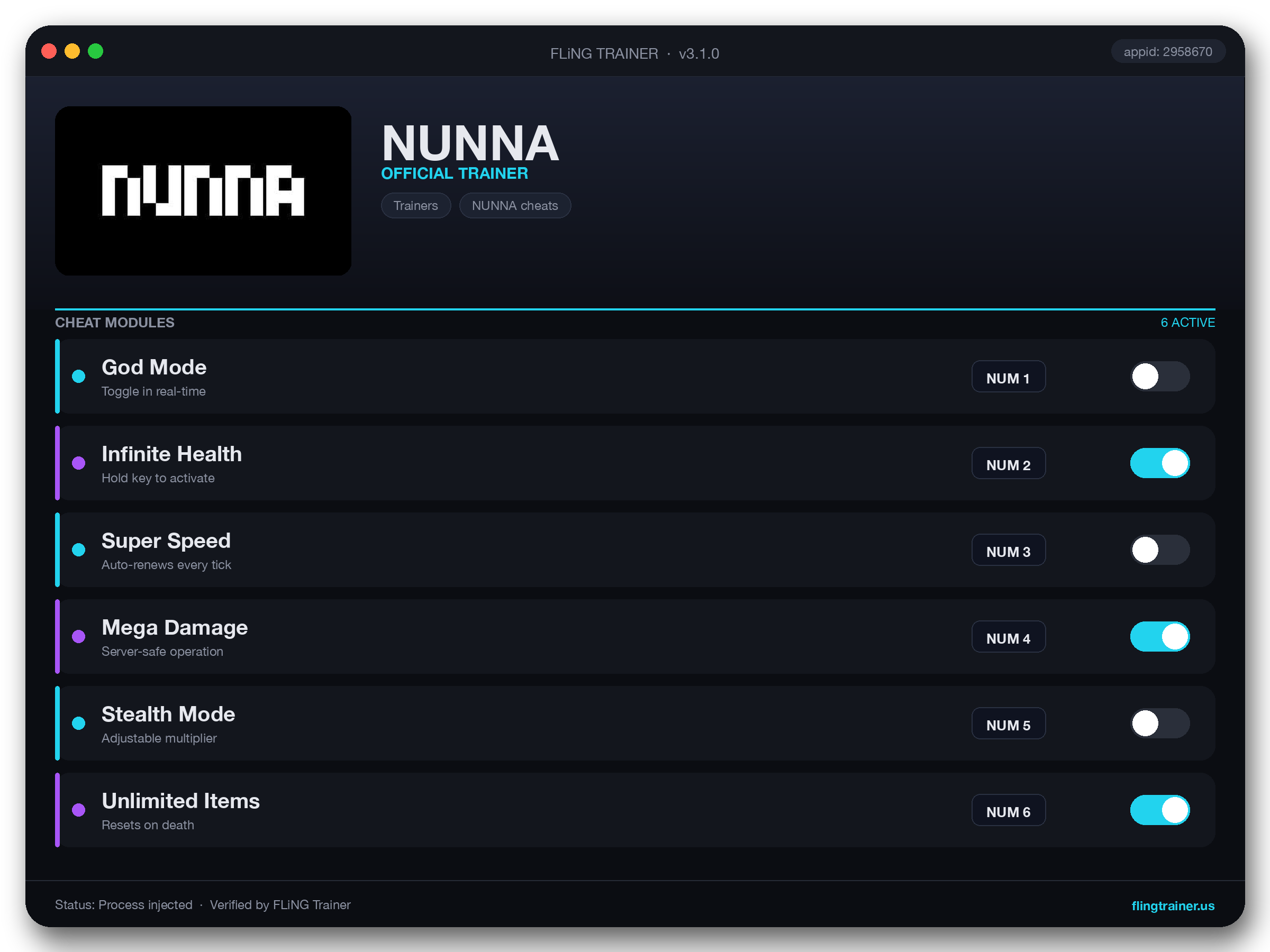Click 'Status: Process injected' in footer

click(124, 905)
